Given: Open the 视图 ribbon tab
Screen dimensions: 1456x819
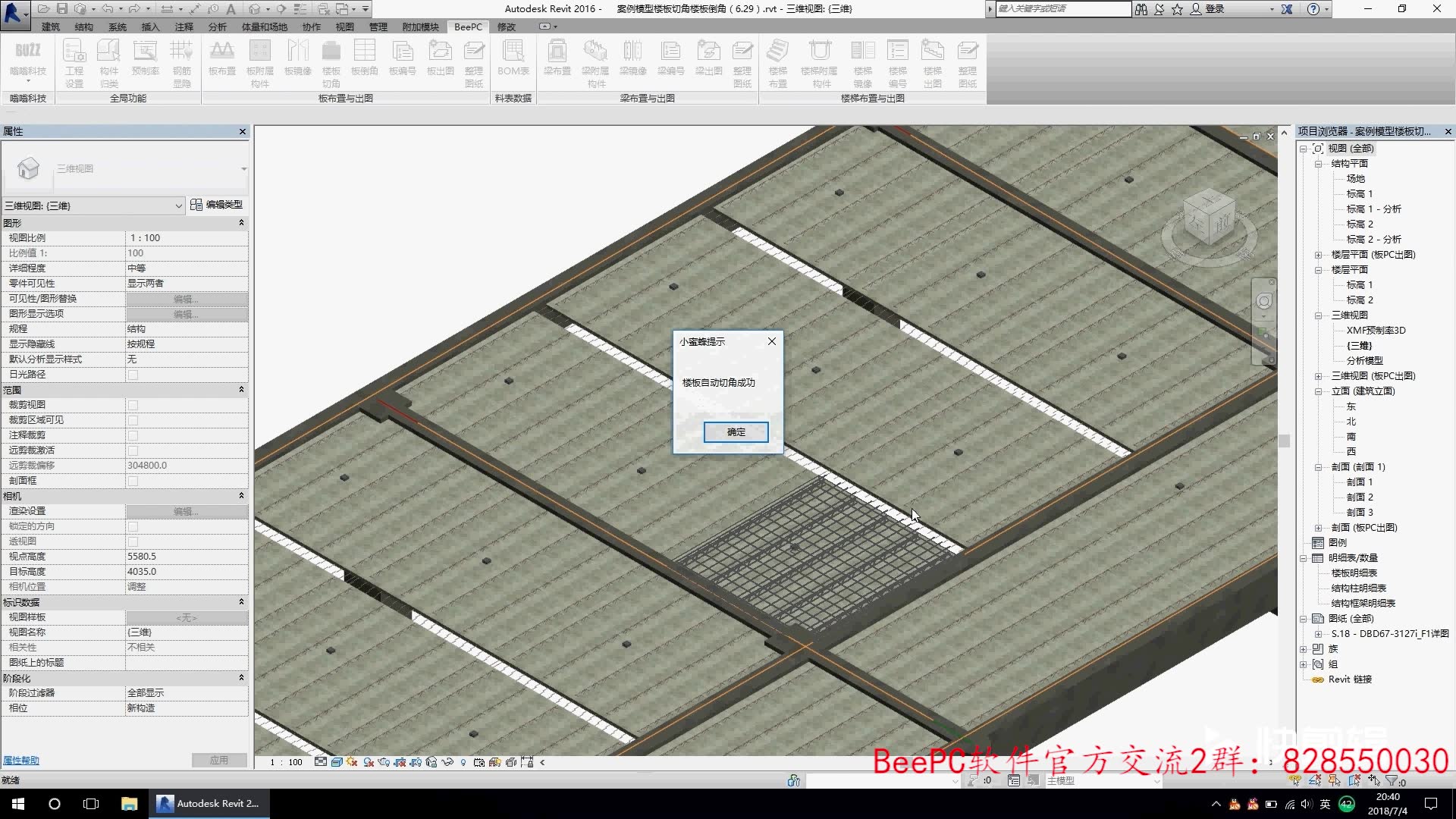Looking at the screenshot, I should (x=344, y=27).
